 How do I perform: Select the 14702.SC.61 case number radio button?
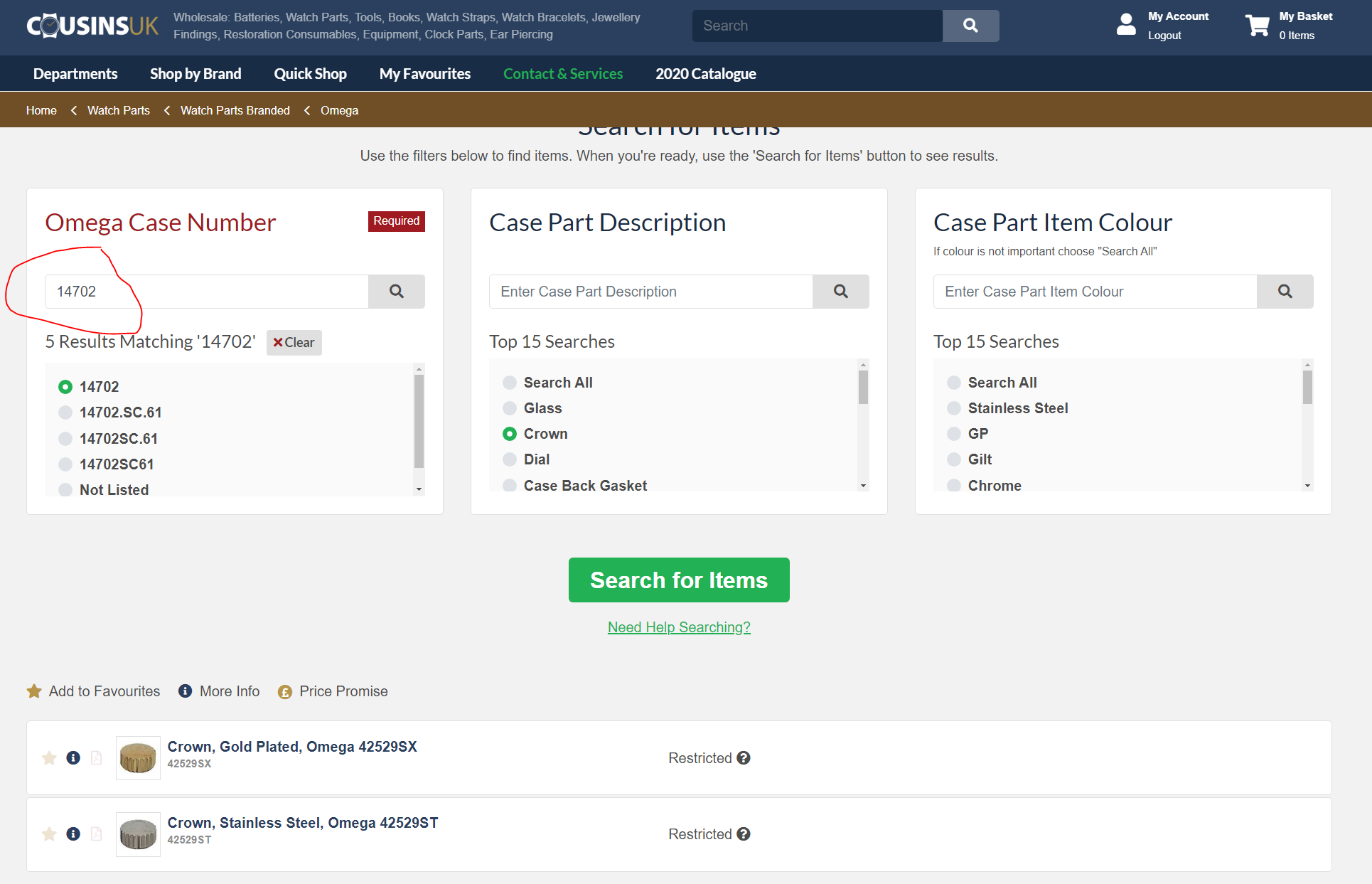pos(65,412)
